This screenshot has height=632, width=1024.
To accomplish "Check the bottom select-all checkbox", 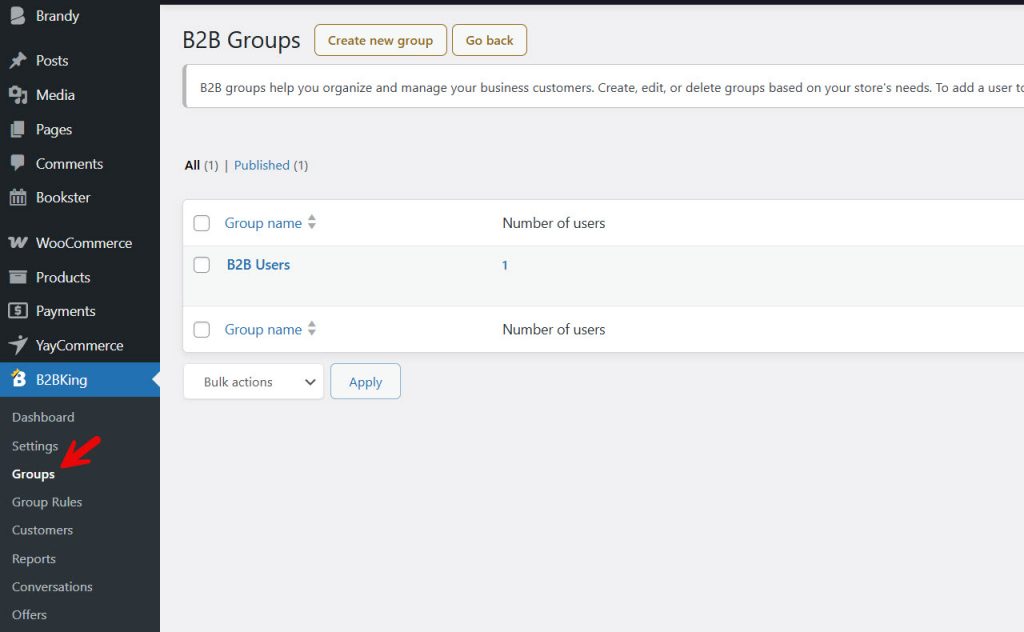I will point(201,329).
